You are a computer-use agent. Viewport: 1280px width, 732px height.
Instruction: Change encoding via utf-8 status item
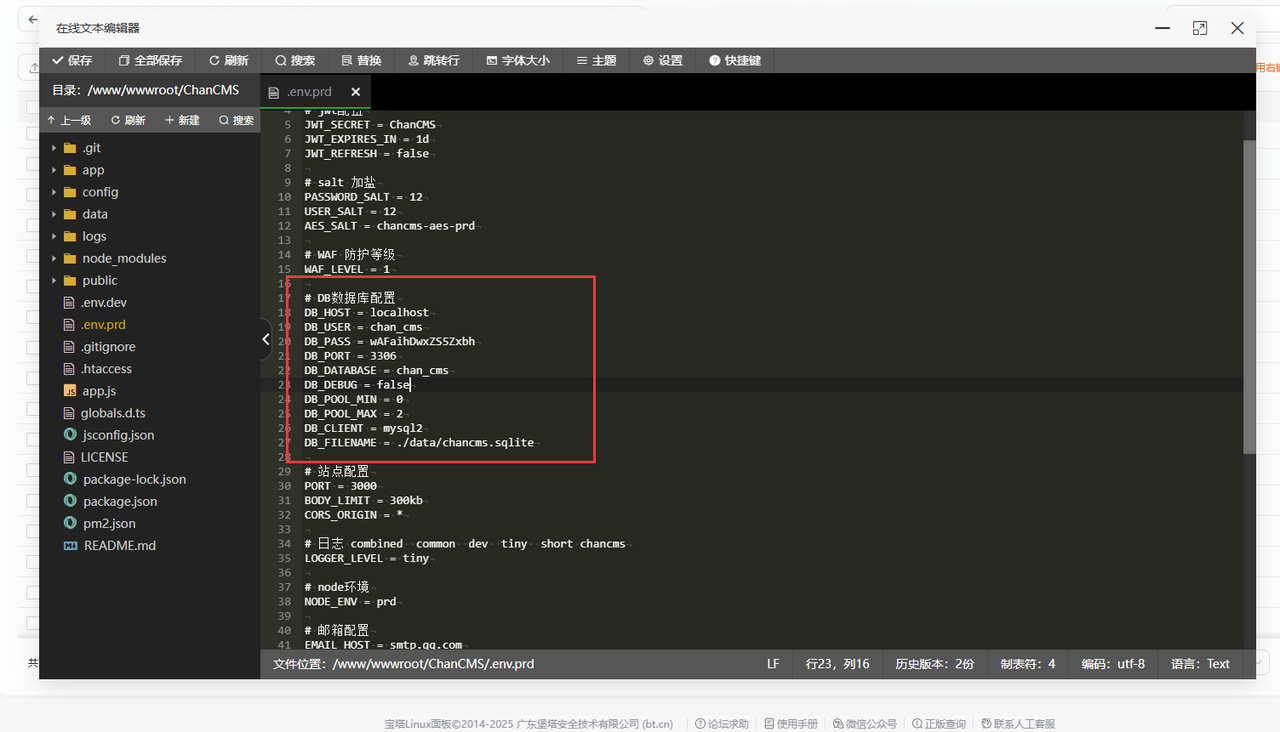pyautogui.click(x=1112, y=664)
